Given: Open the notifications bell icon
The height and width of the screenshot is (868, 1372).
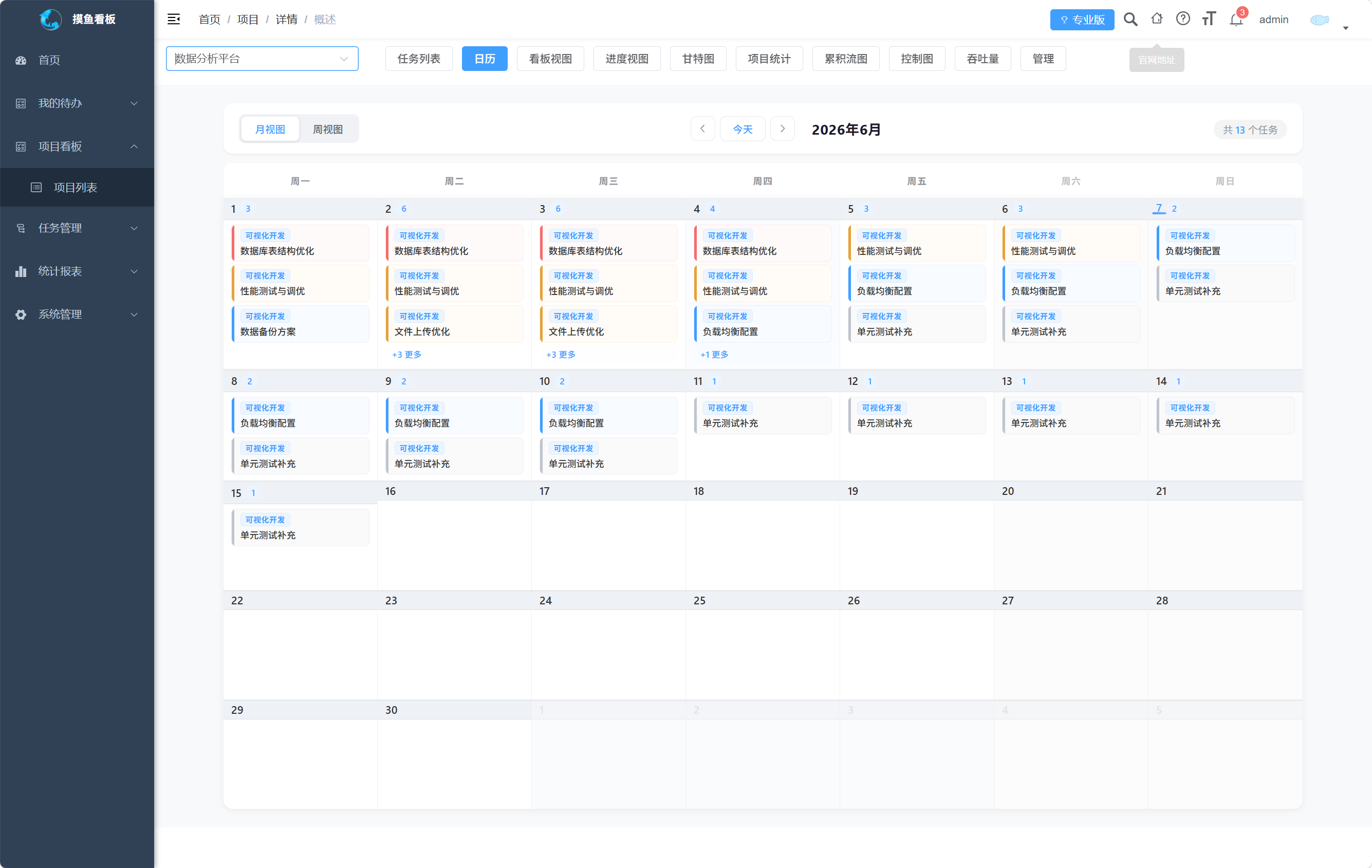Looking at the screenshot, I should (x=1236, y=20).
